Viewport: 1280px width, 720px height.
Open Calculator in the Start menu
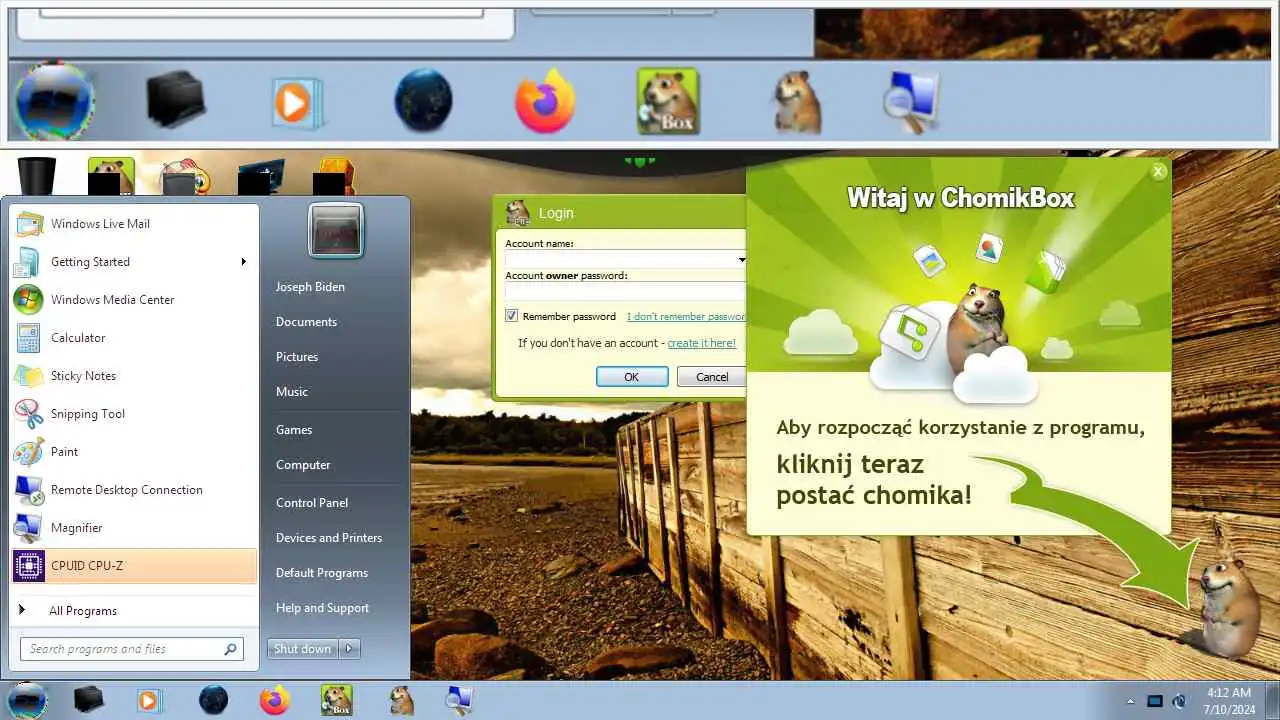tap(134, 338)
